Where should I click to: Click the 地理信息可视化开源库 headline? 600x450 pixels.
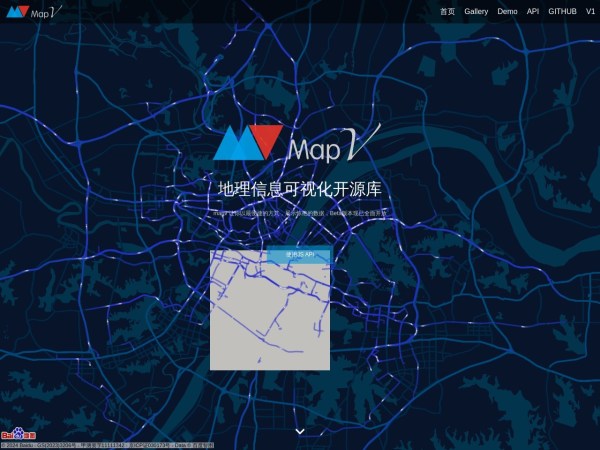click(x=300, y=189)
